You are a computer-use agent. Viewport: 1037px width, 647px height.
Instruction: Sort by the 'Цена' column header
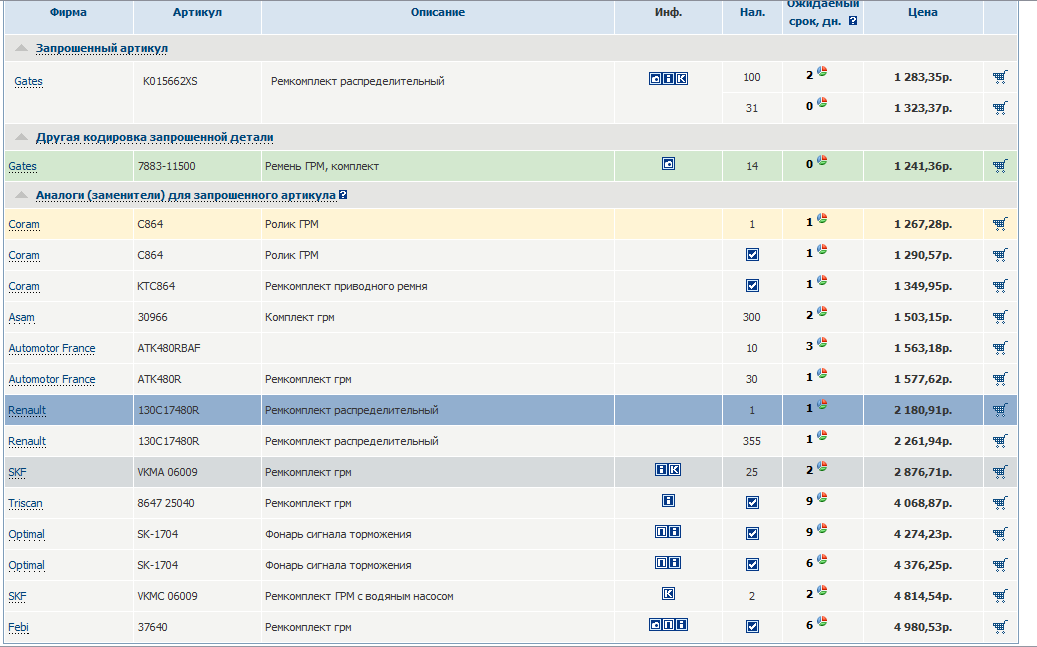click(922, 13)
